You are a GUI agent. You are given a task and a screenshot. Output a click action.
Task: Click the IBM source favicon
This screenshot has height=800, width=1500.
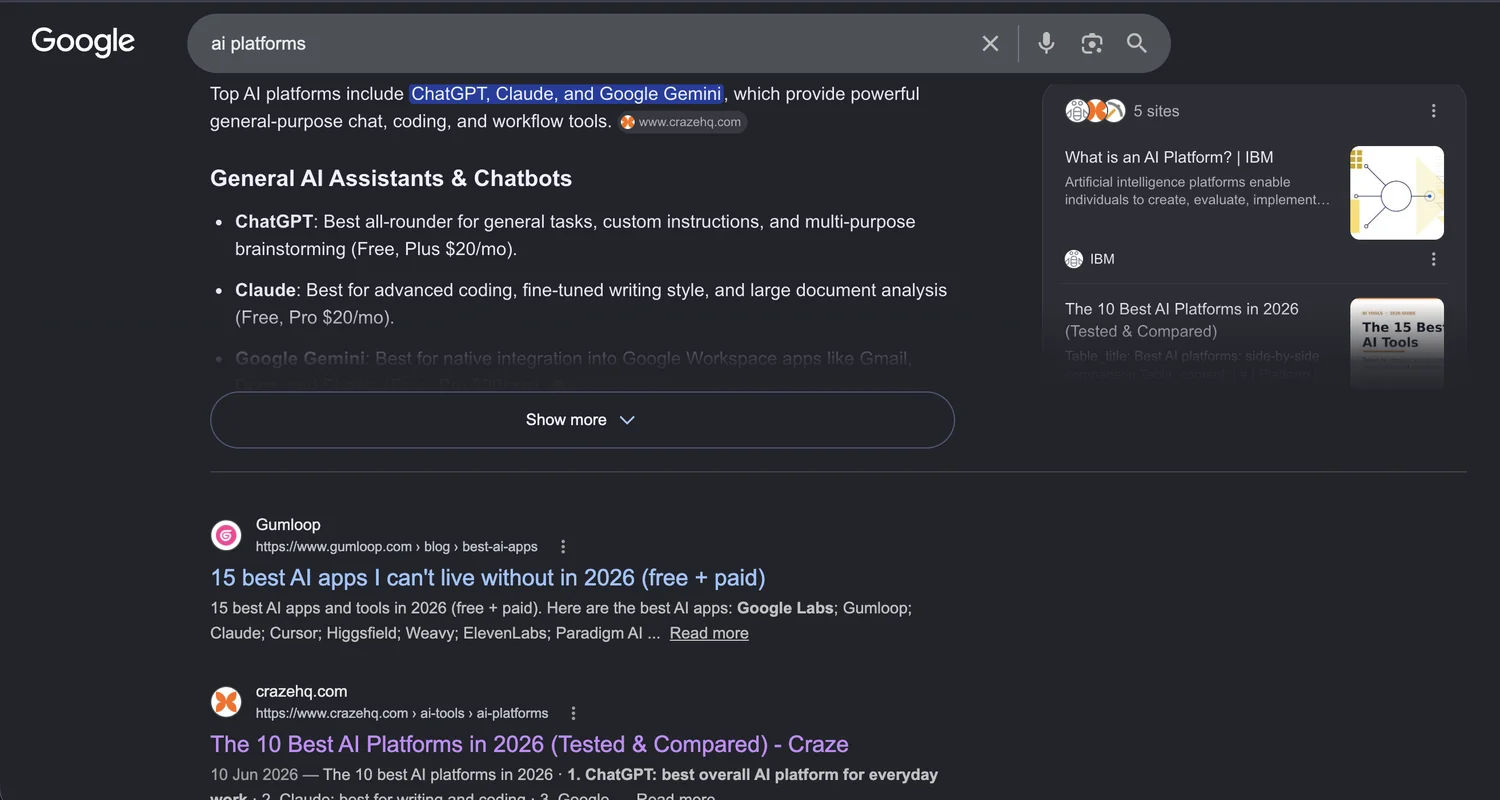1074,259
